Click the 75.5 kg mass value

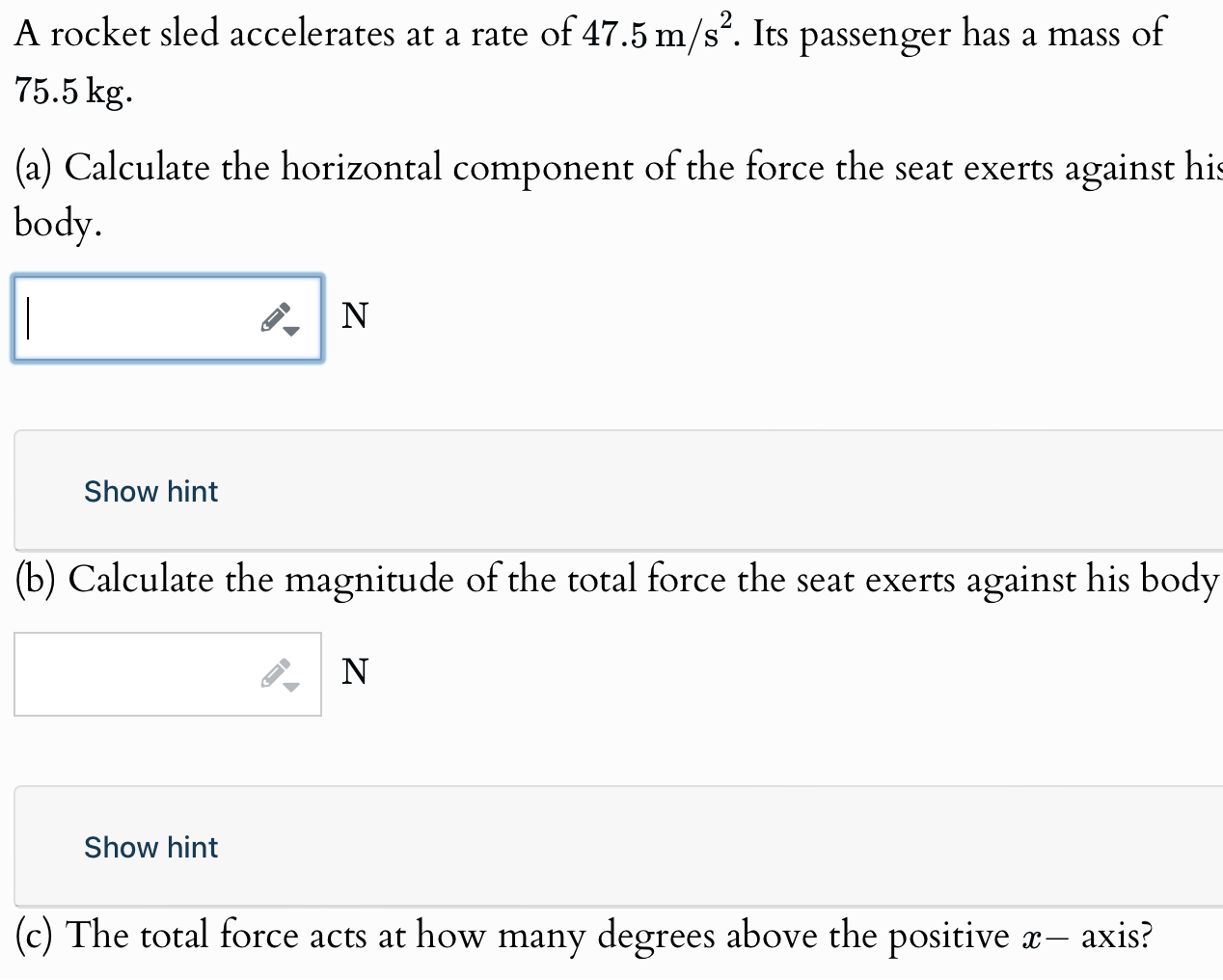click(70, 92)
